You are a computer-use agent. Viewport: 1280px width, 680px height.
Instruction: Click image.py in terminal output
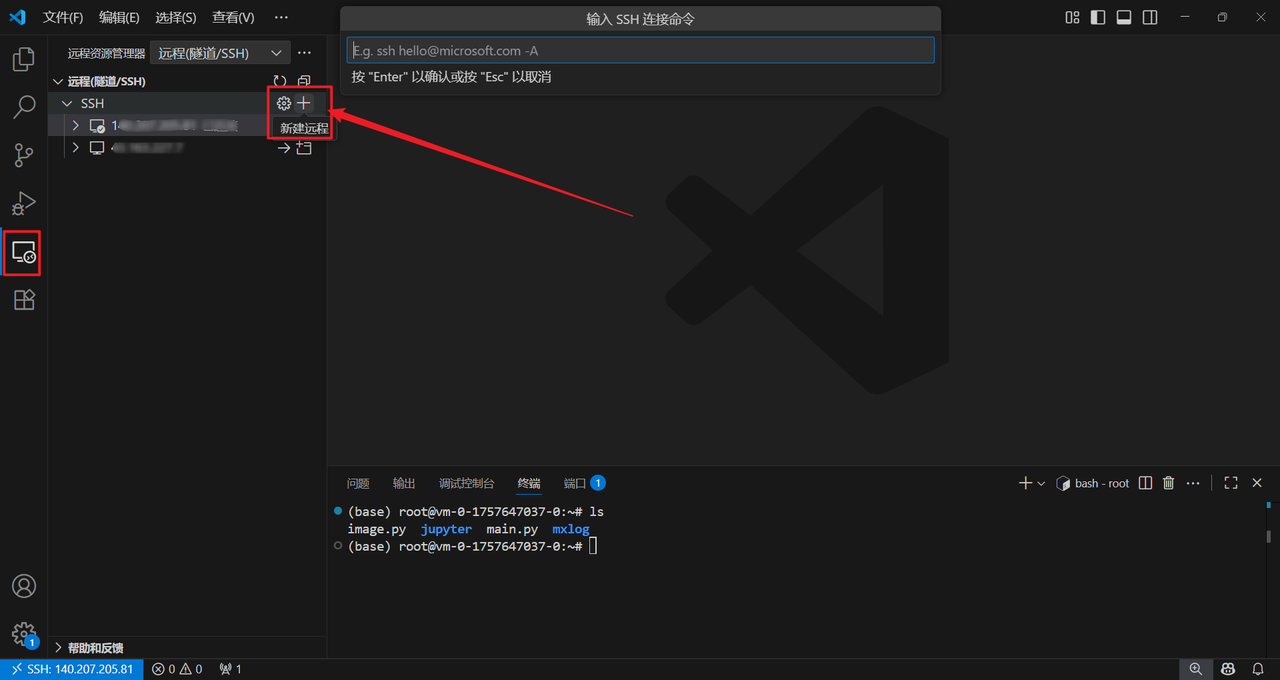[377, 529]
